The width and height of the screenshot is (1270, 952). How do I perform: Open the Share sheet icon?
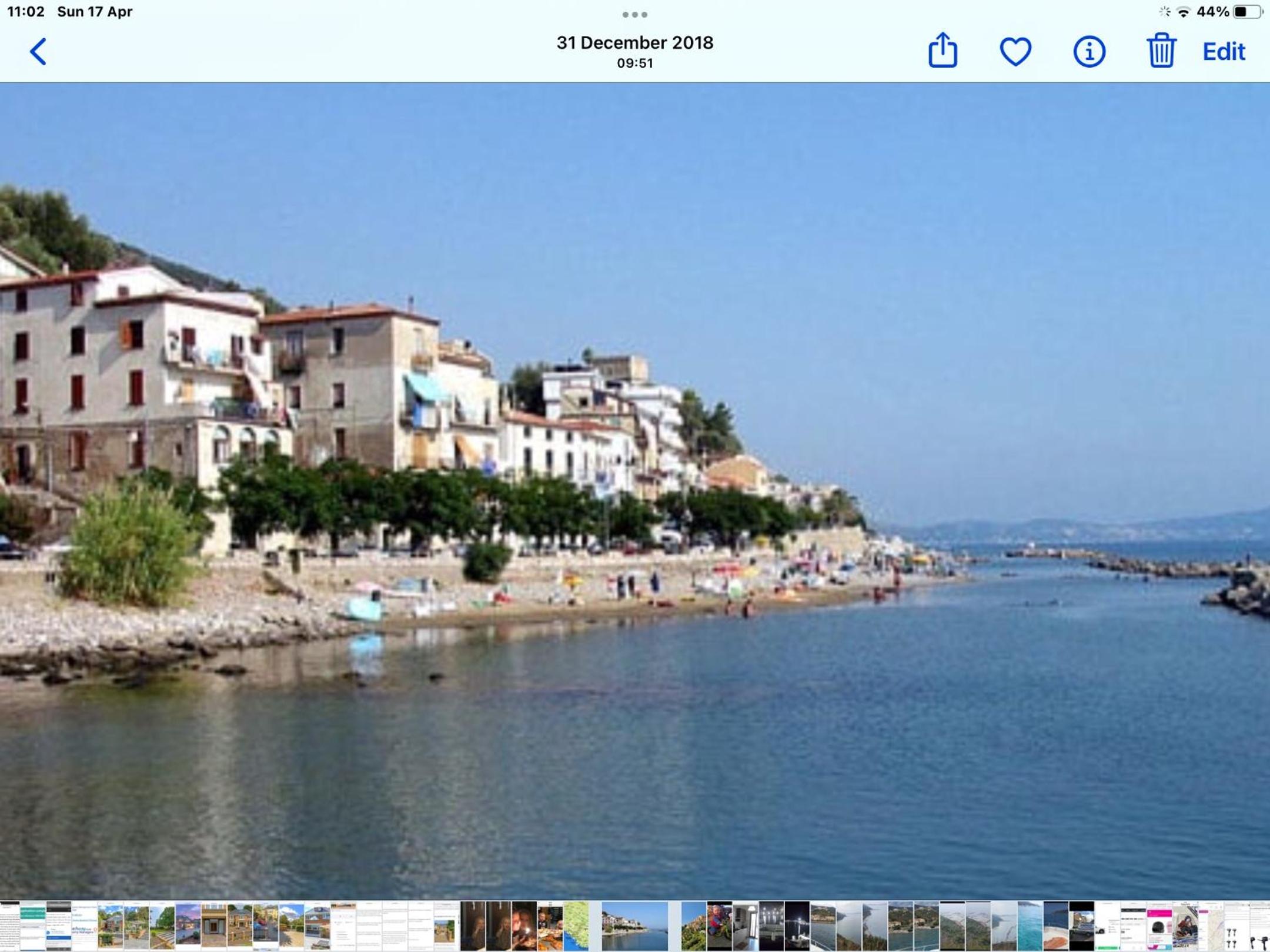(x=943, y=50)
